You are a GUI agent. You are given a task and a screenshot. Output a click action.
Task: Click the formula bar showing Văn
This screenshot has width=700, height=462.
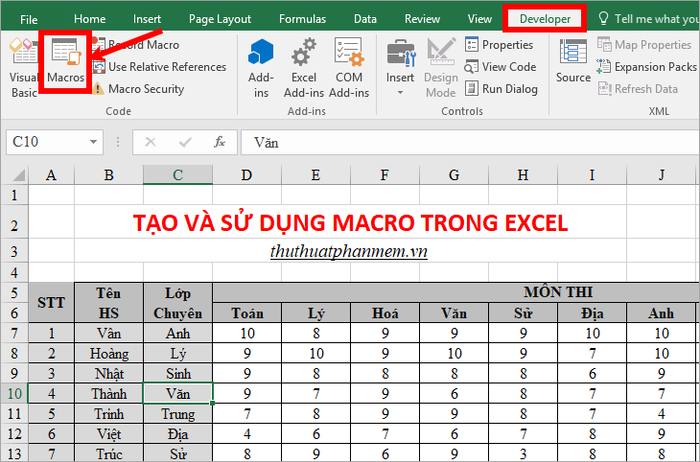coord(470,142)
